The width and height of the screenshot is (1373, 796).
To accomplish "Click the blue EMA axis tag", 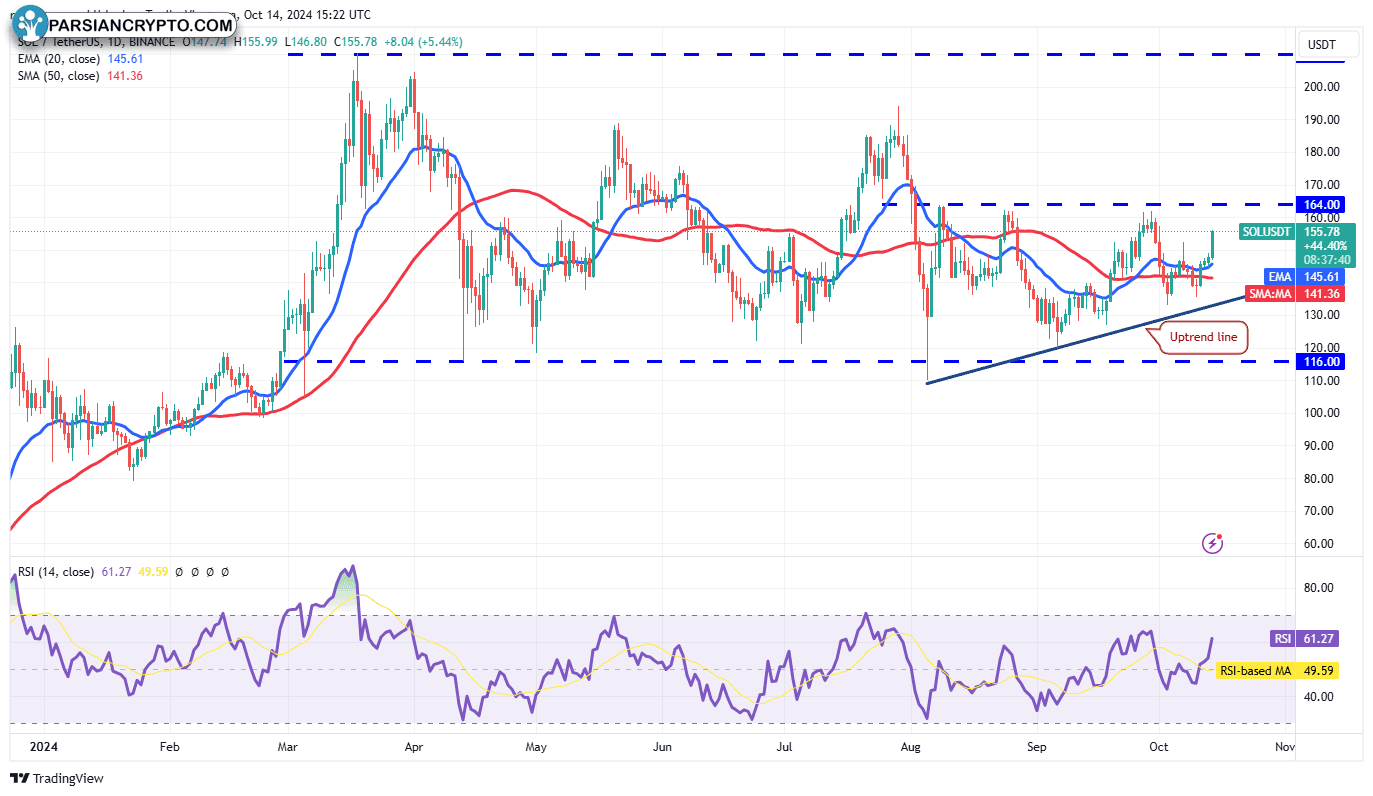I will [1279, 276].
